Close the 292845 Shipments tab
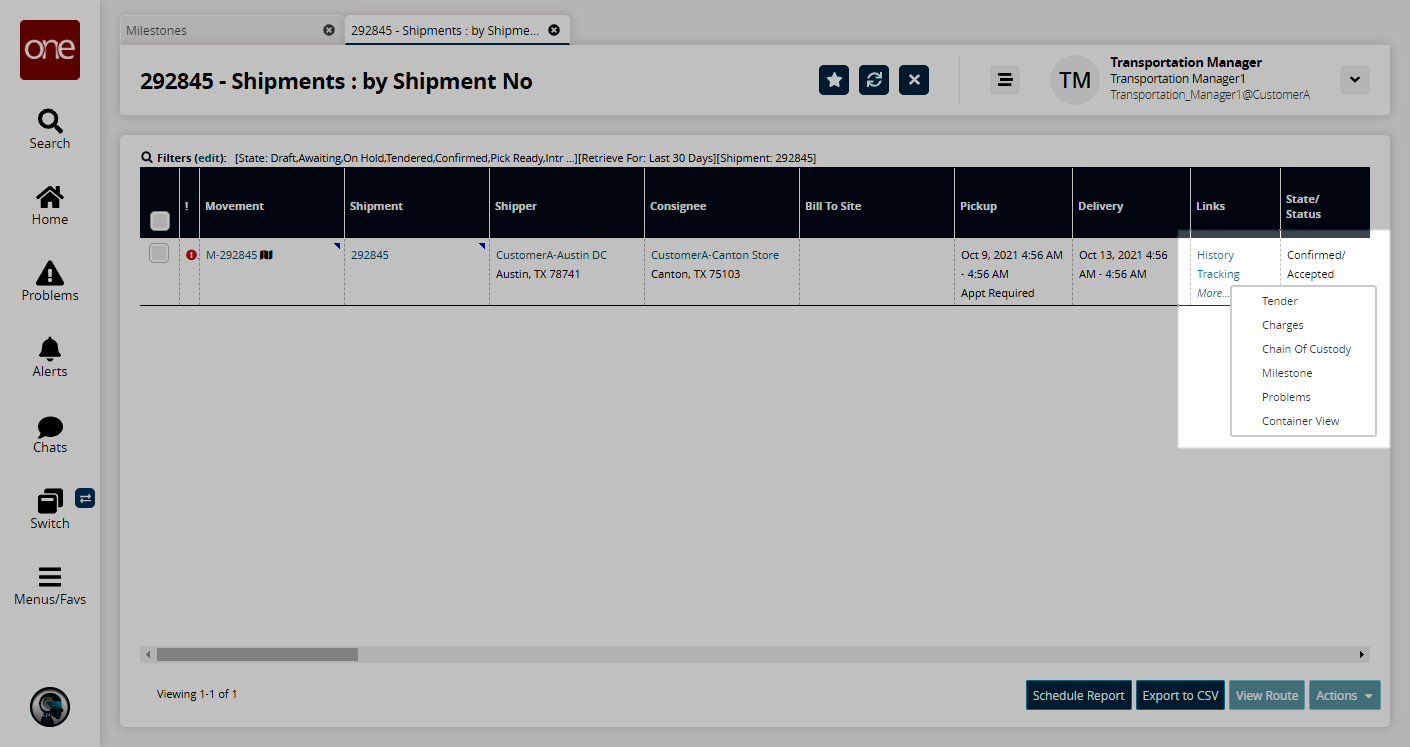The image size is (1410, 747). tap(554, 30)
